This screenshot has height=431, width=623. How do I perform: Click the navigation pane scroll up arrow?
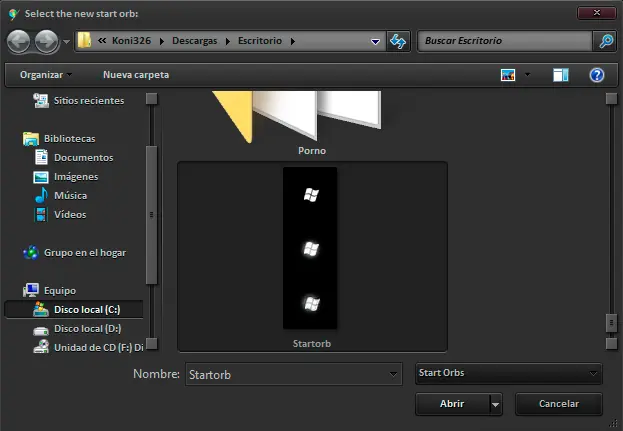click(x=151, y=99)
